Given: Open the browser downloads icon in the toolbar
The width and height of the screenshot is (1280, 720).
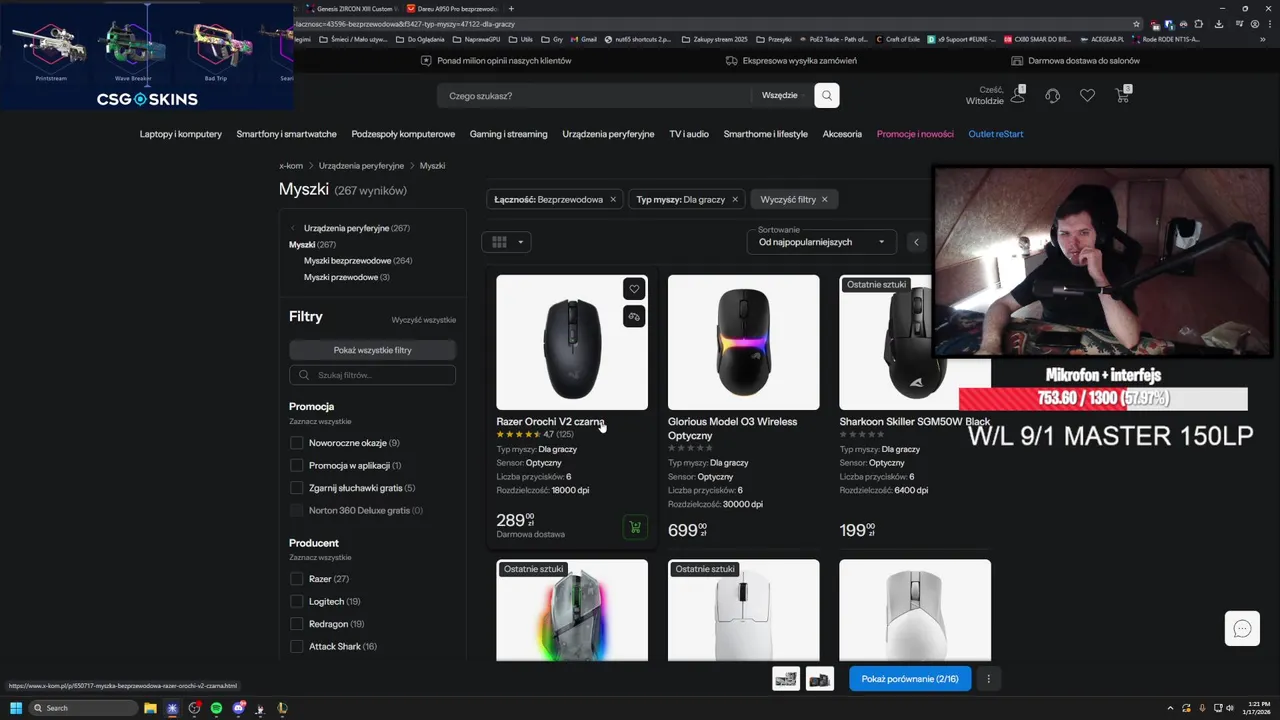Looking at the screenshot, I should point(1219,23).
